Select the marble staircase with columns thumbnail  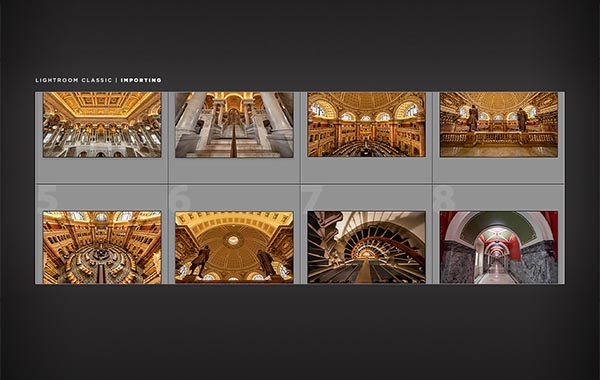point(234,125)
